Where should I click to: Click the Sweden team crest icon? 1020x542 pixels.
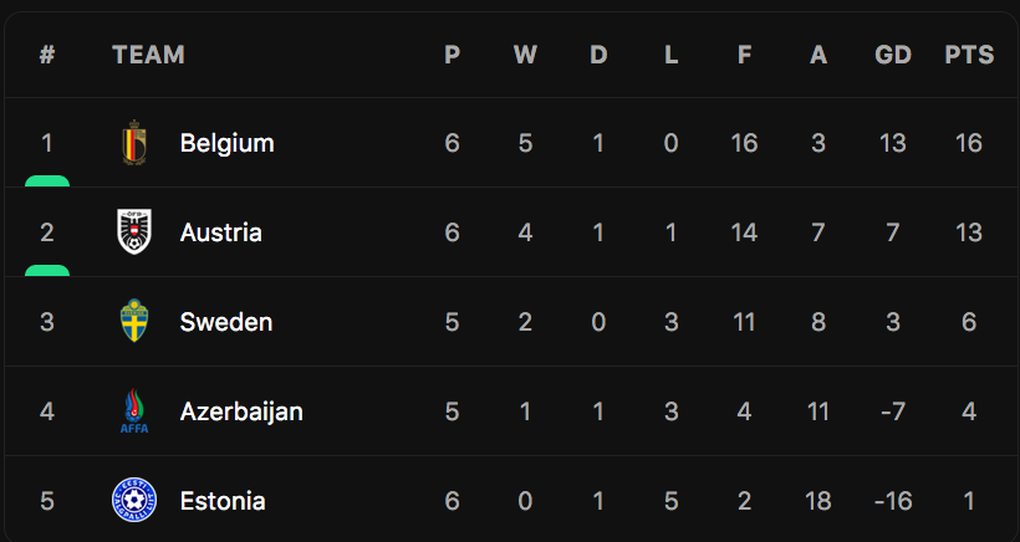tap(134, 321)
